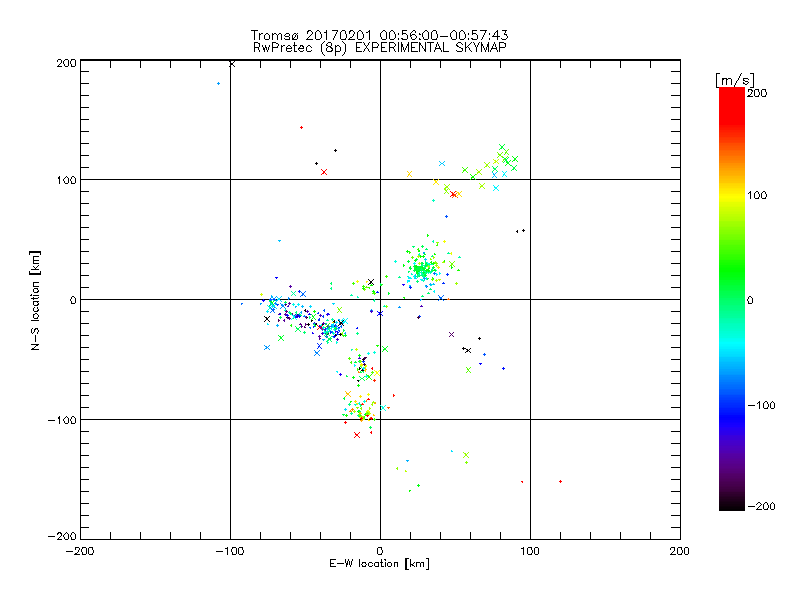Click the '100' tick label on the E-W axis

pyautogui.click(x=530, y=552)
